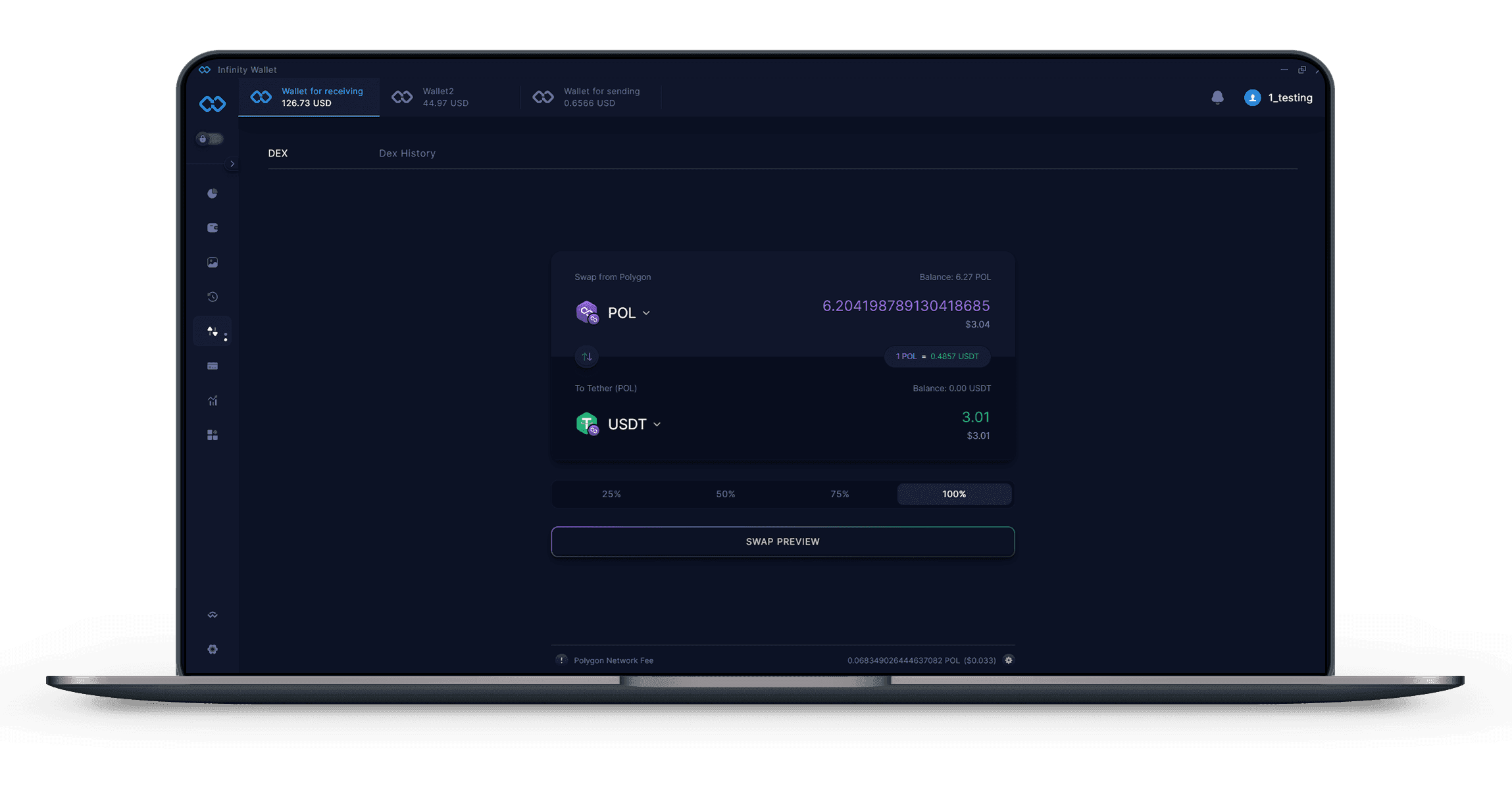Open the portfolio pie chart icon
Screen dimensions: 1512x790
(213, 193)
